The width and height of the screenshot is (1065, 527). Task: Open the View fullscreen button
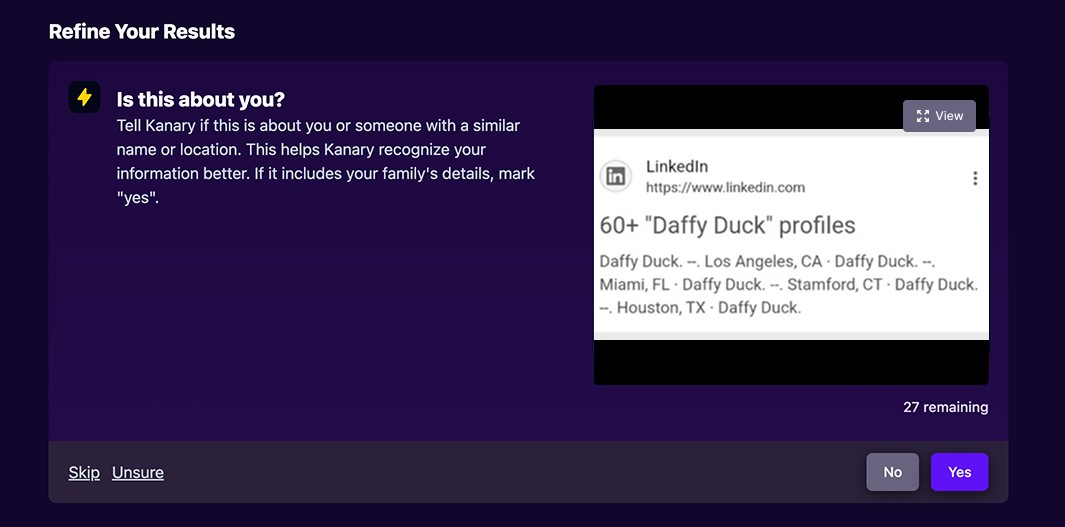pos(939,116)
